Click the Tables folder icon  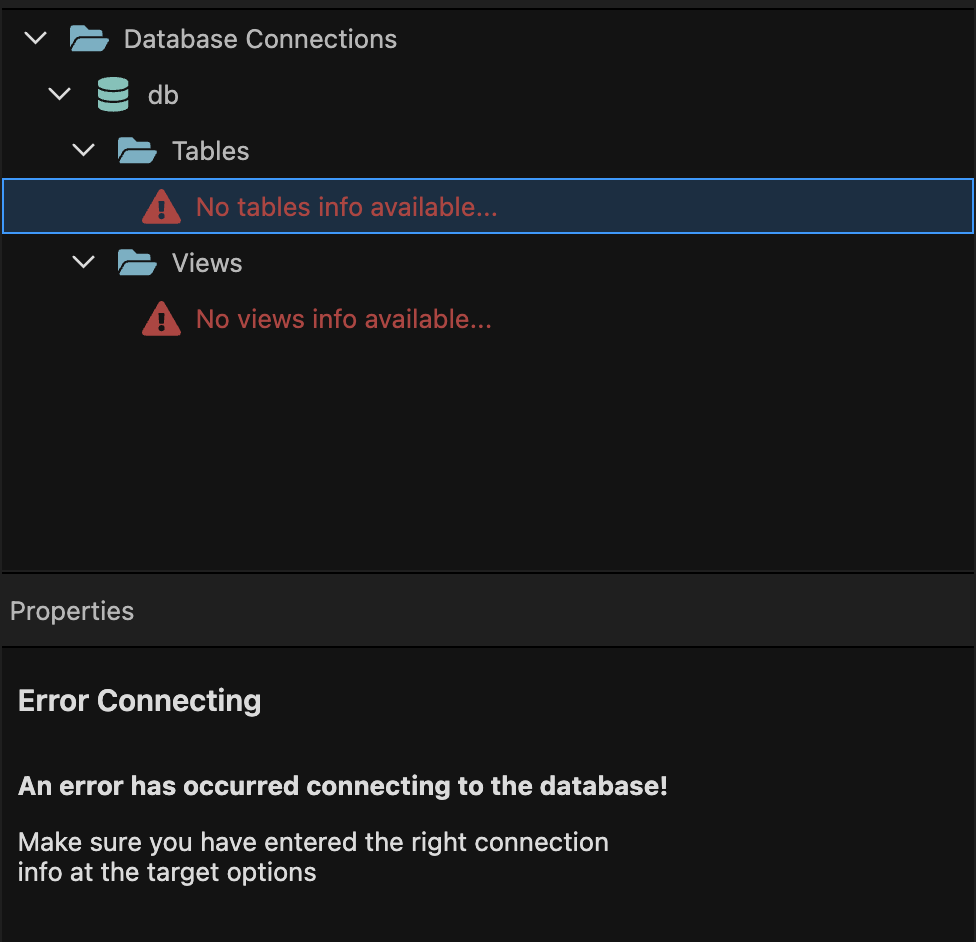coord(137,151)
